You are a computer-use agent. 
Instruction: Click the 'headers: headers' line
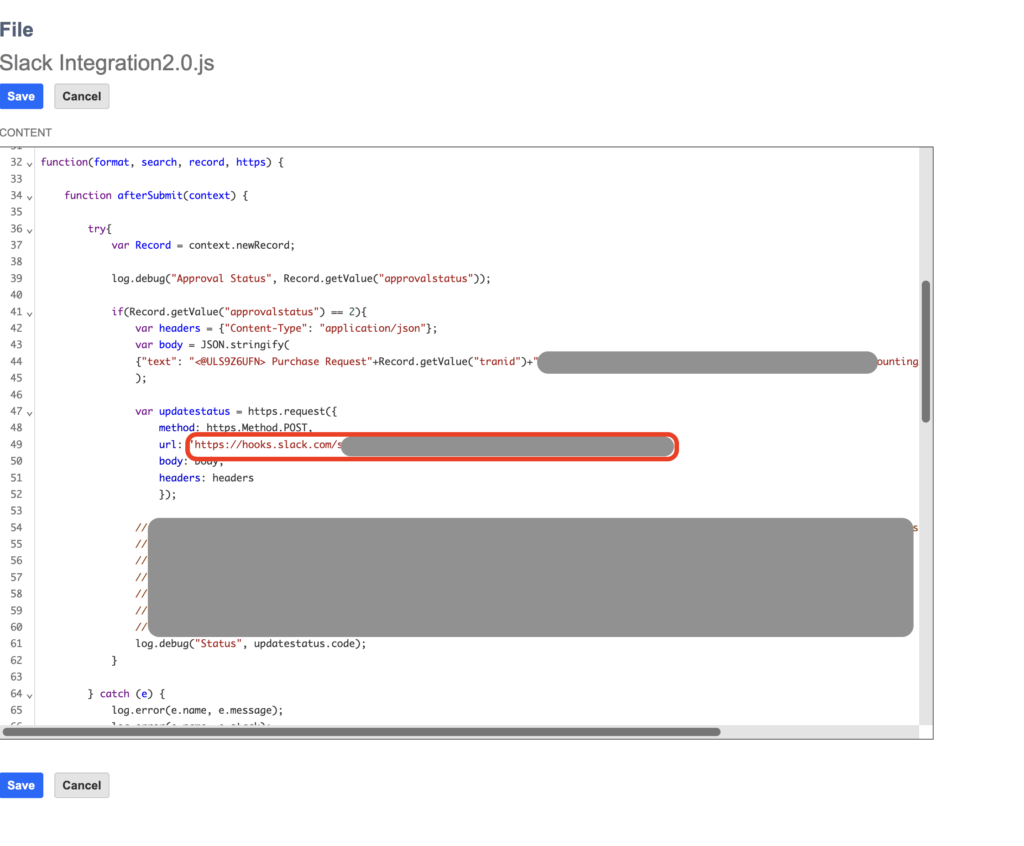206,478
